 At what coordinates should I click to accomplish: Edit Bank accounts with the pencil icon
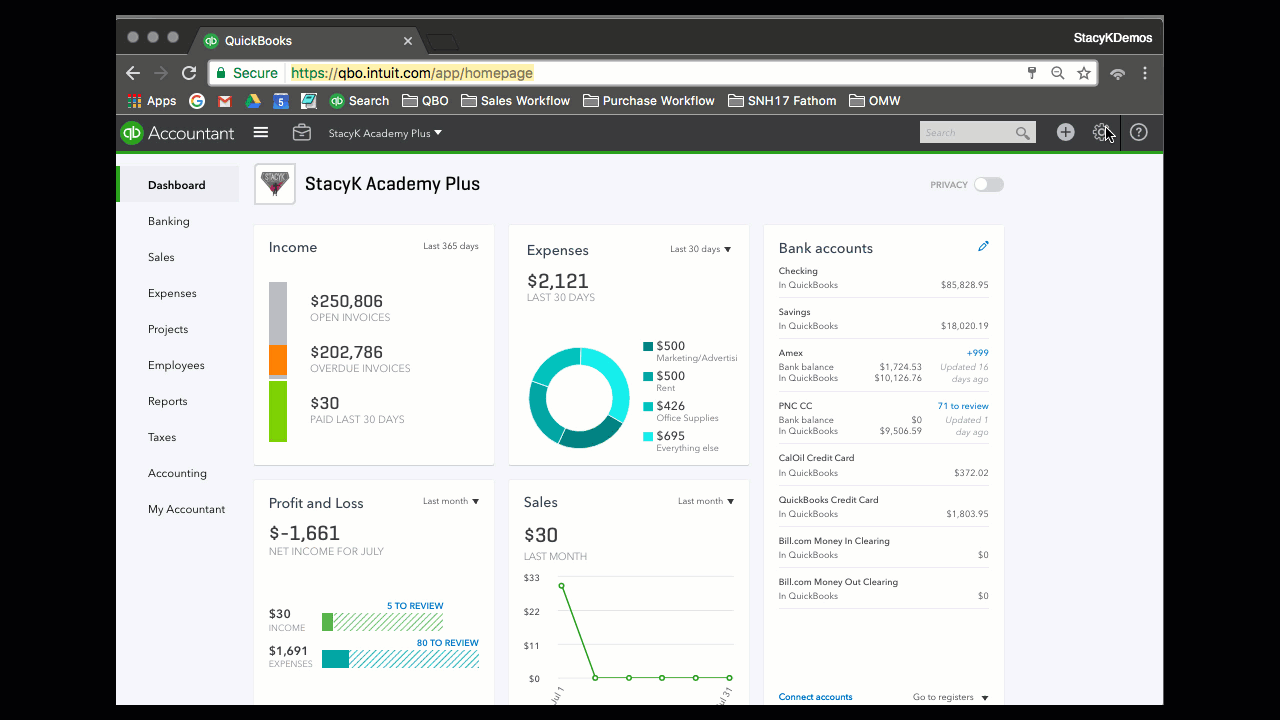[983, 245]
